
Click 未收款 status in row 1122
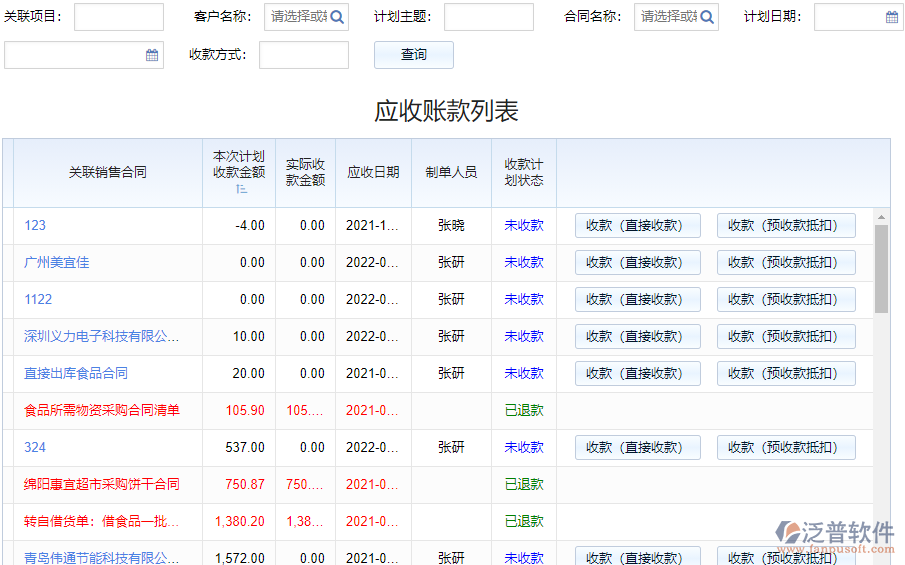(524, 300)
